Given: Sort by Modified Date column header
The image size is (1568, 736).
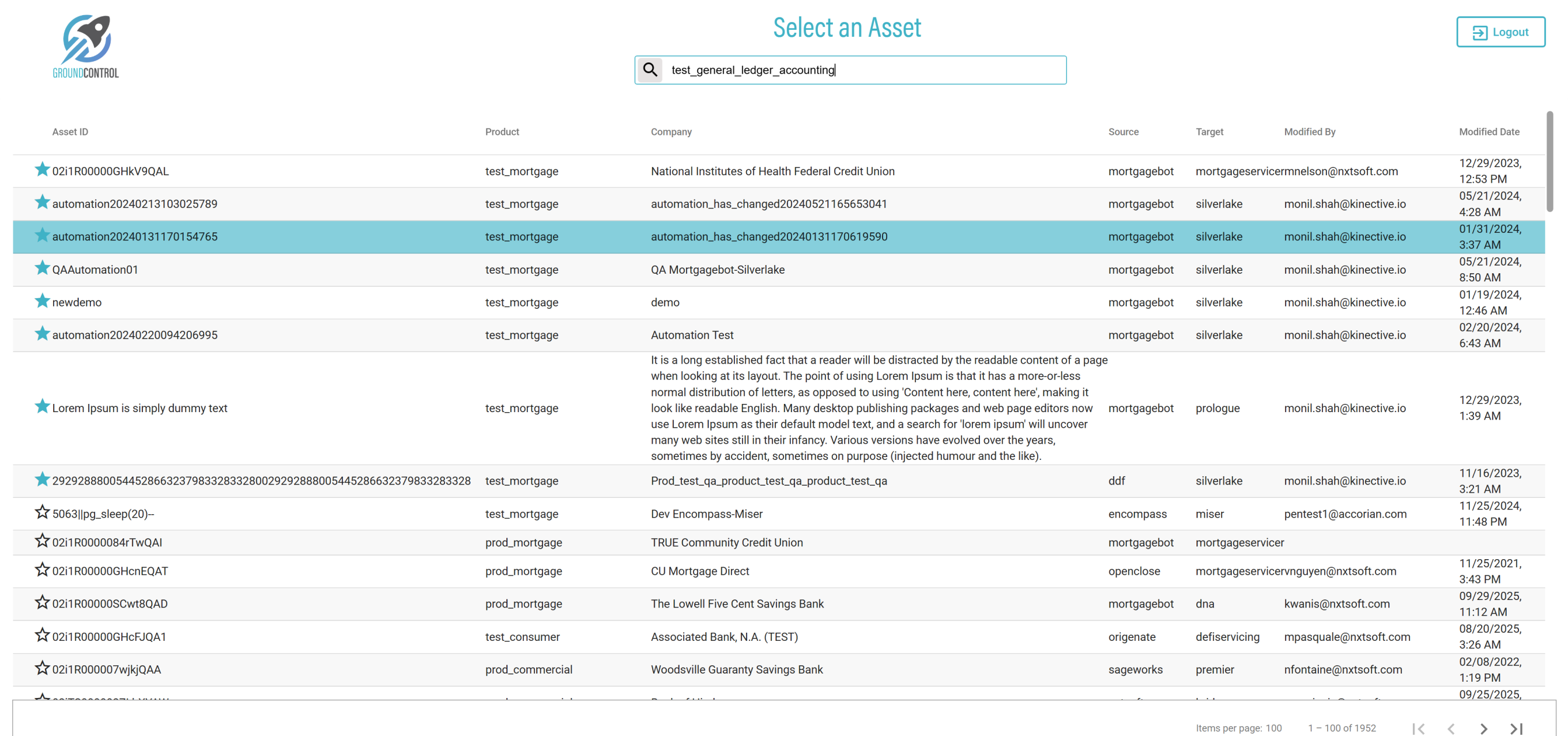Looking at the screenshot, I should [1488, 131].
